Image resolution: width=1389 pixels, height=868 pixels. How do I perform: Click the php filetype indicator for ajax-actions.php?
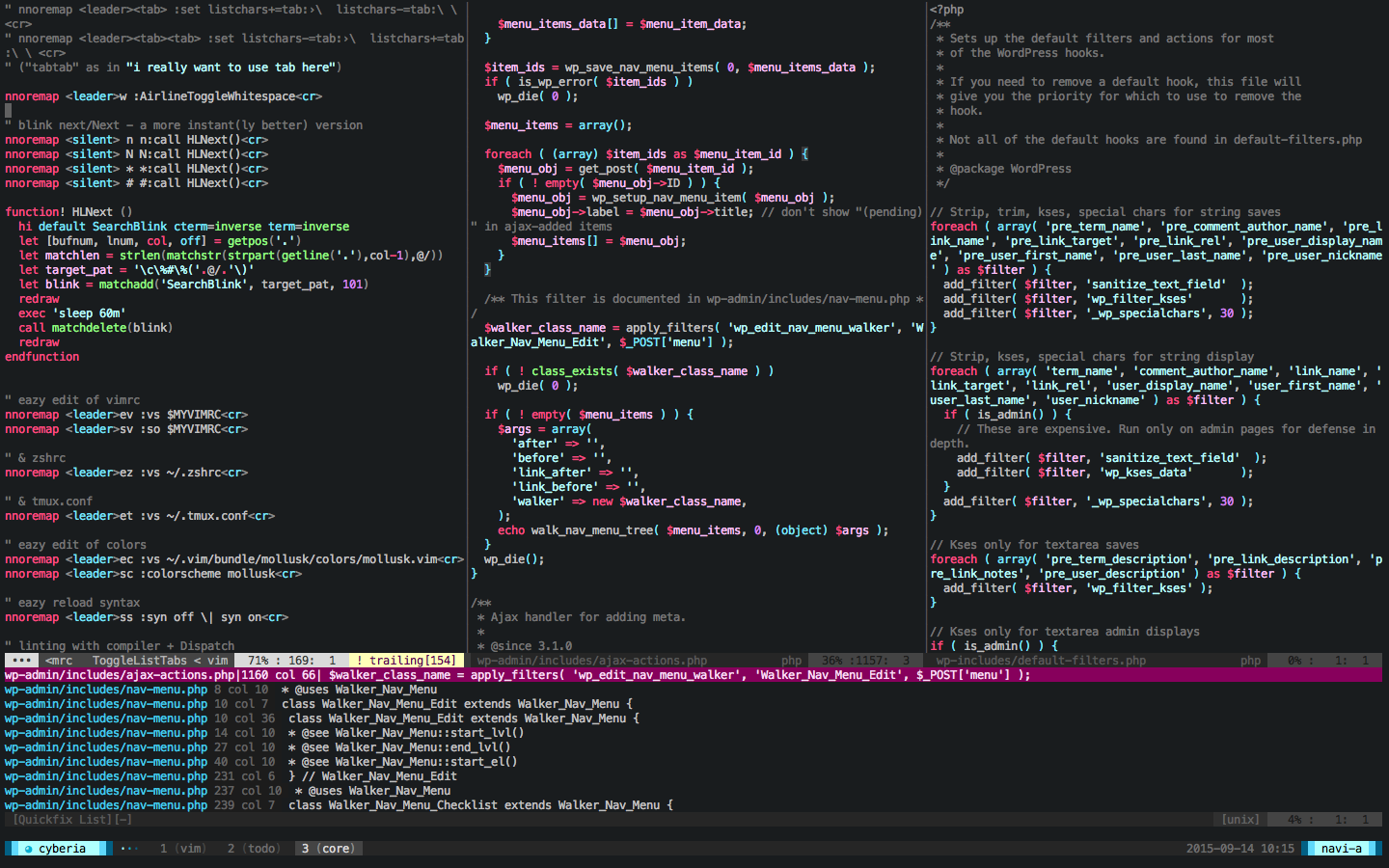point(791,661)
